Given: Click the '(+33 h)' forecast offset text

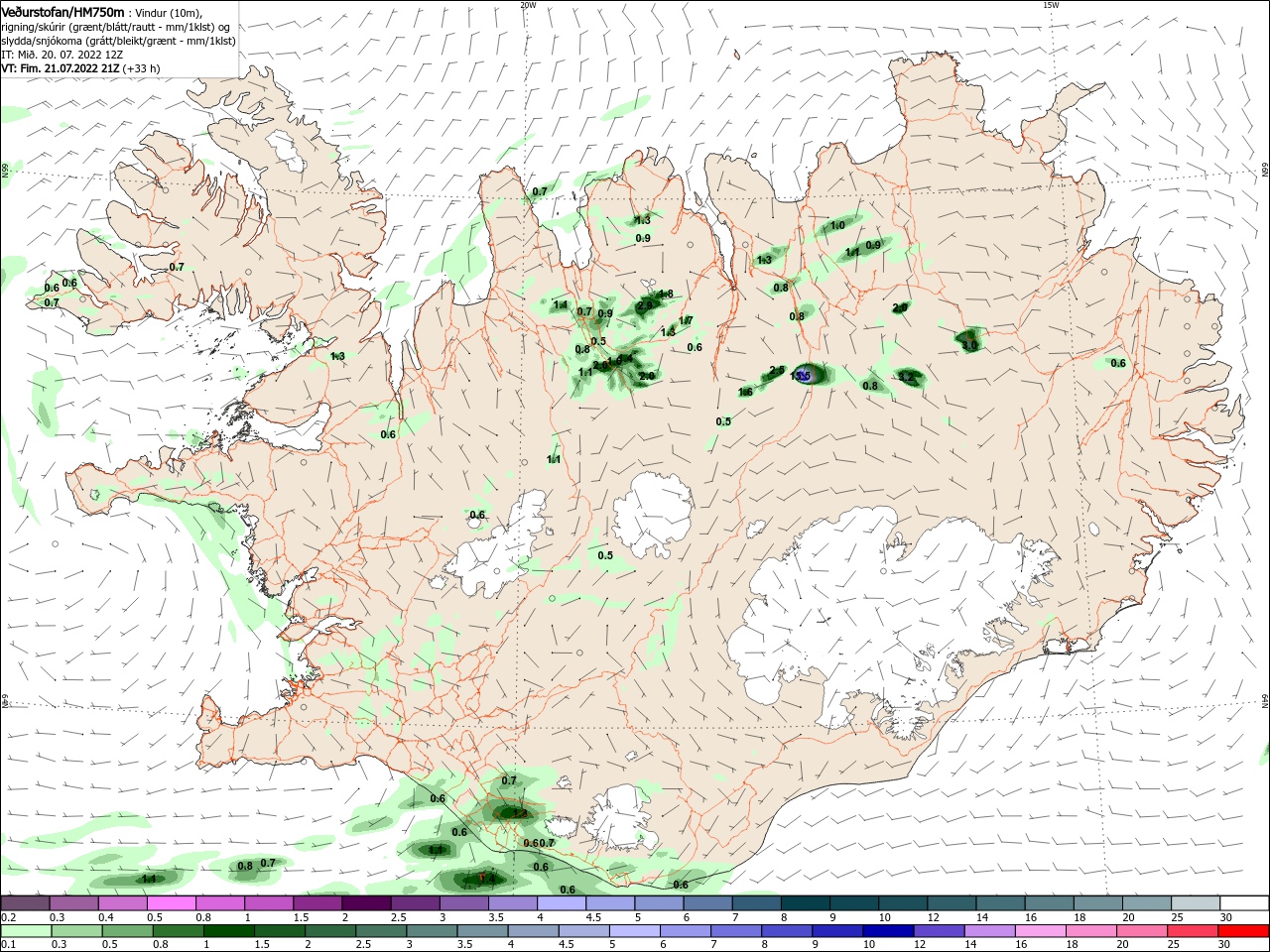Looking at the screenshot, I should pyautogui.click(x=143, y=68).
